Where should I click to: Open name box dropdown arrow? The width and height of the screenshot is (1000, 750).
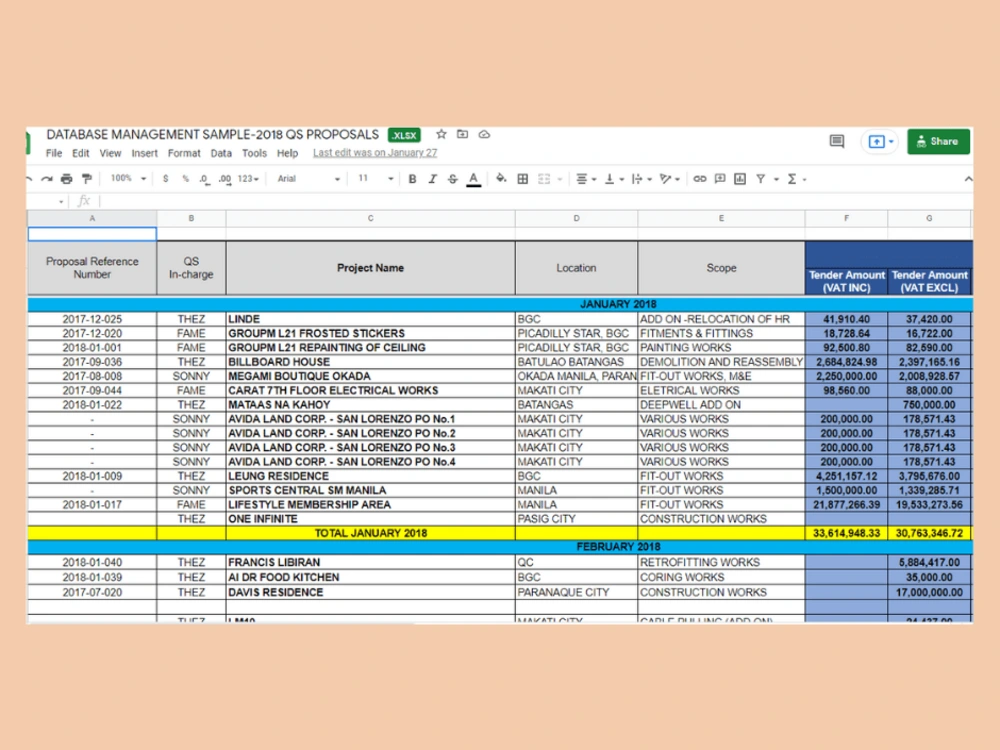61,202
